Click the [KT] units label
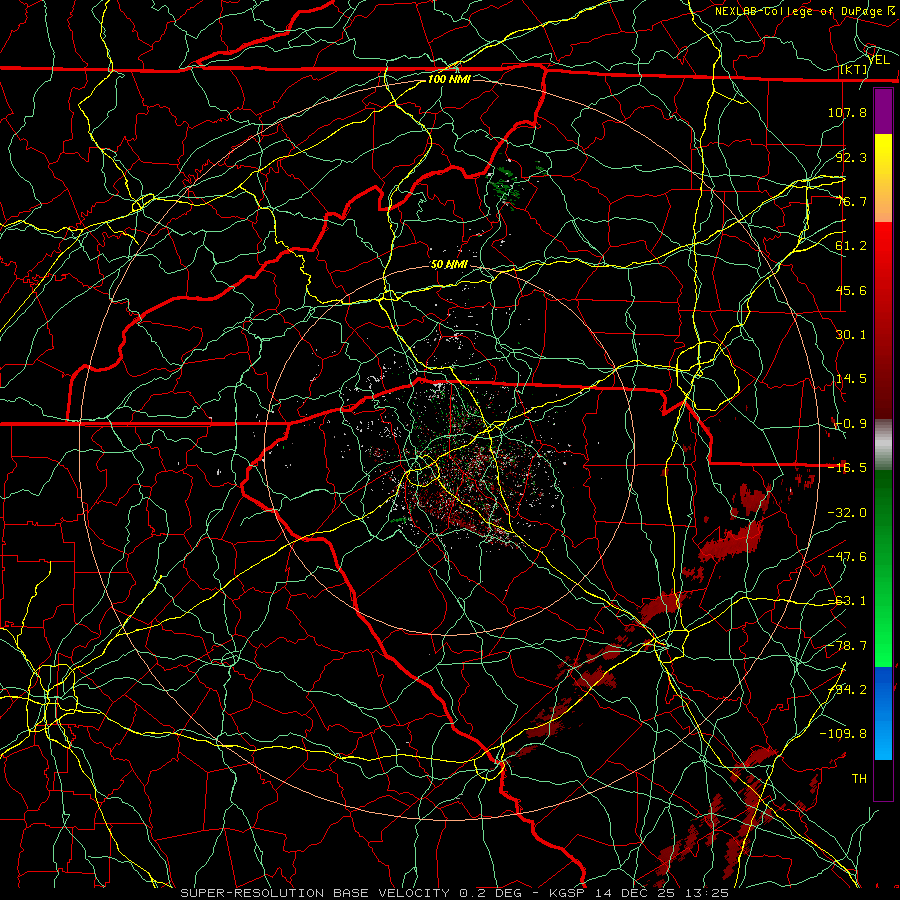Viewport: 900px width, 900px height. [854, 69]
